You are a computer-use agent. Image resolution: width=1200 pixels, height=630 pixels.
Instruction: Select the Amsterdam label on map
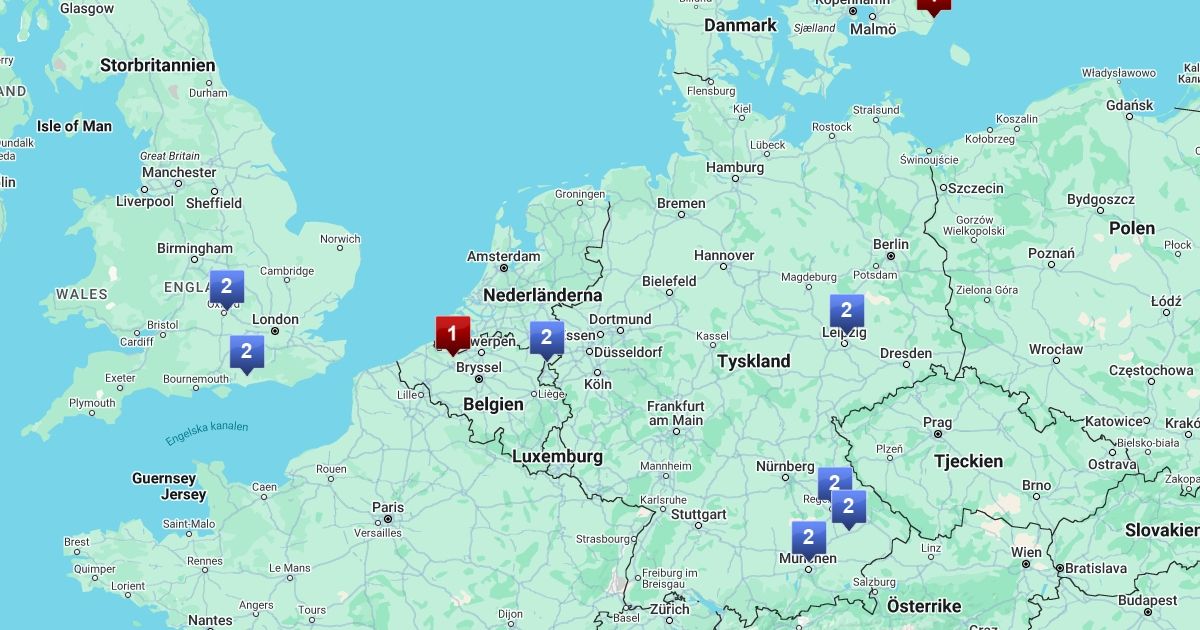coord(504,256)
